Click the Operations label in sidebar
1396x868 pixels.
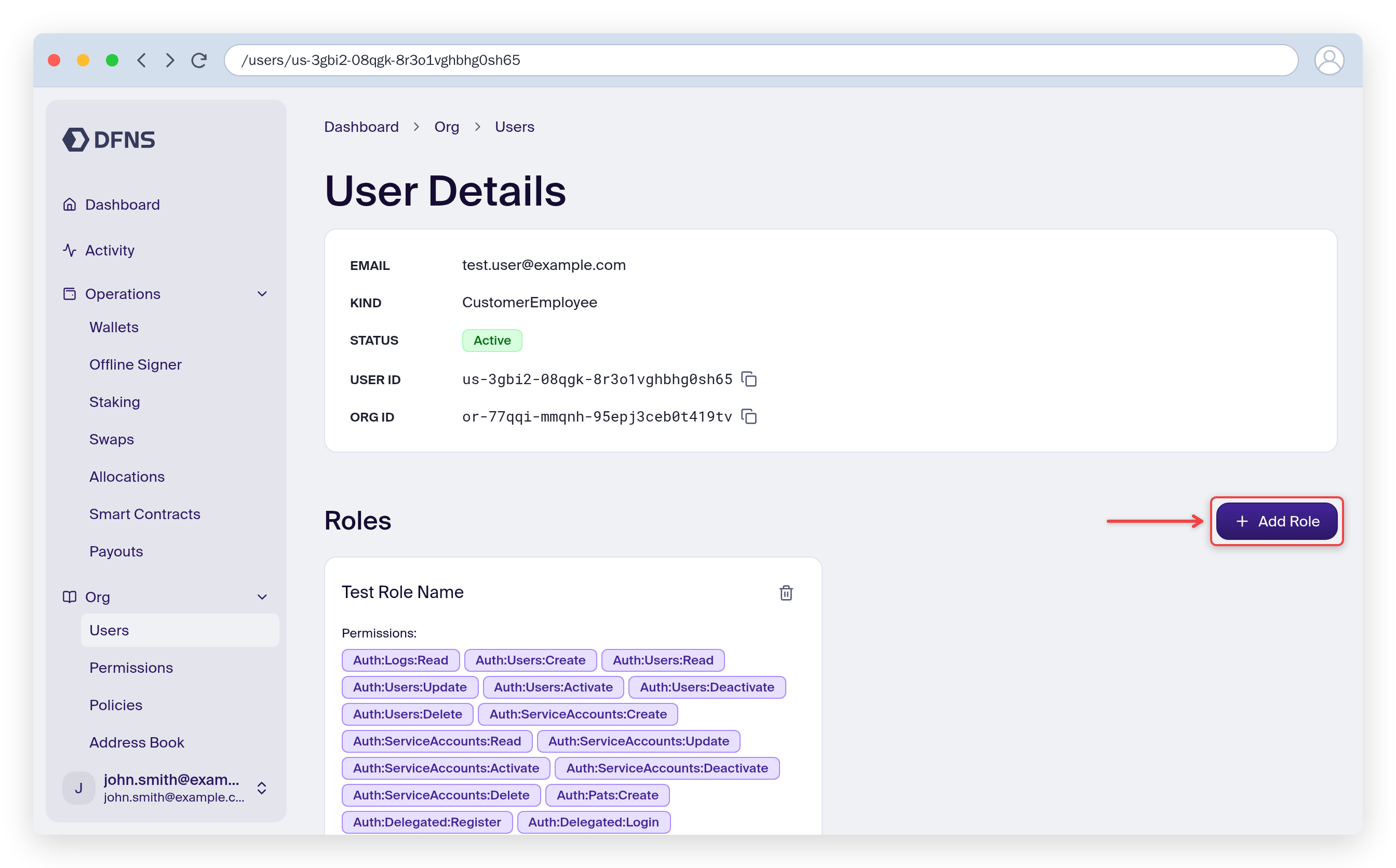(123, 294)
